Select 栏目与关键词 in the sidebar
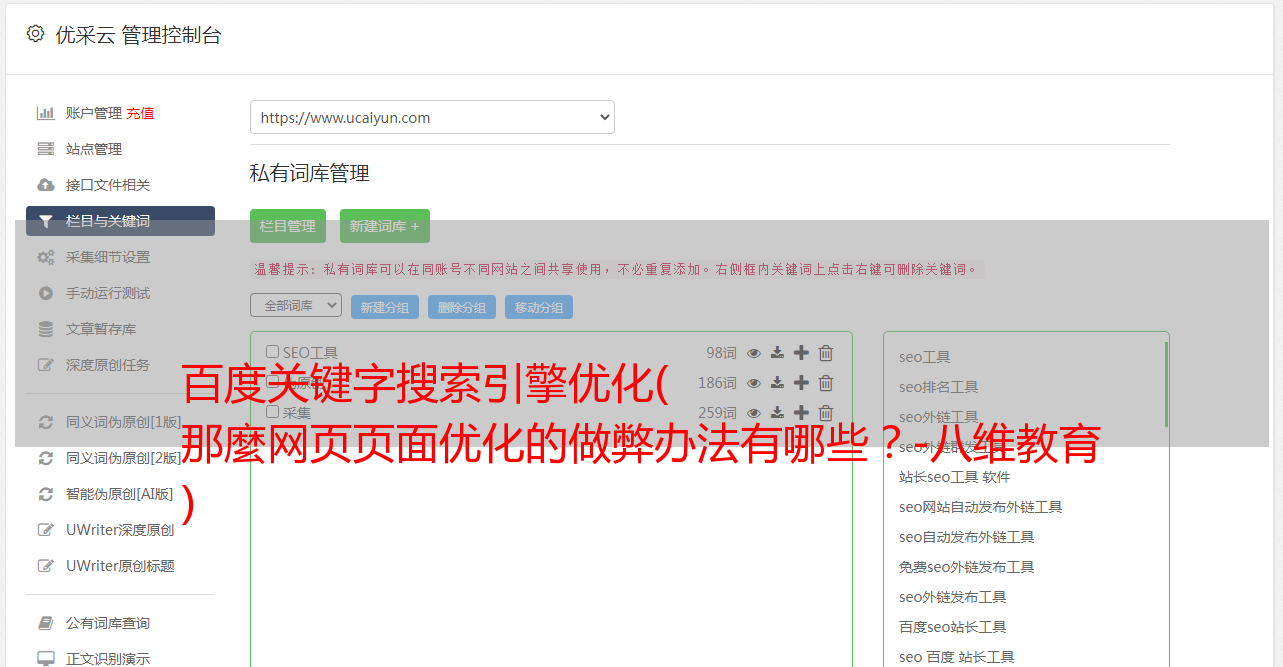Viewport: 1283px width, 667px height. point(120,221)
